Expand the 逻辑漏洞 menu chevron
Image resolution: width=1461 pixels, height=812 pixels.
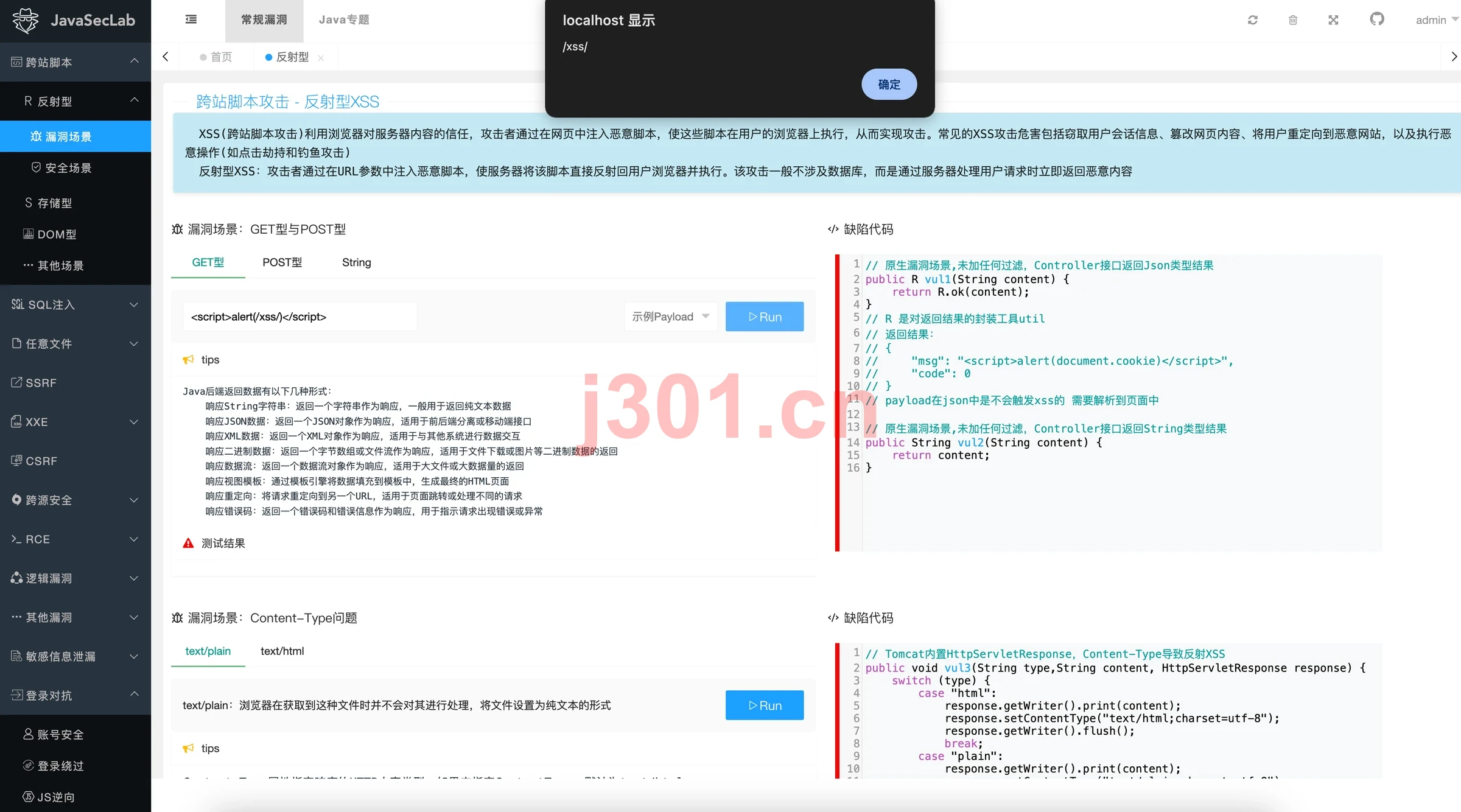(134, 578)
